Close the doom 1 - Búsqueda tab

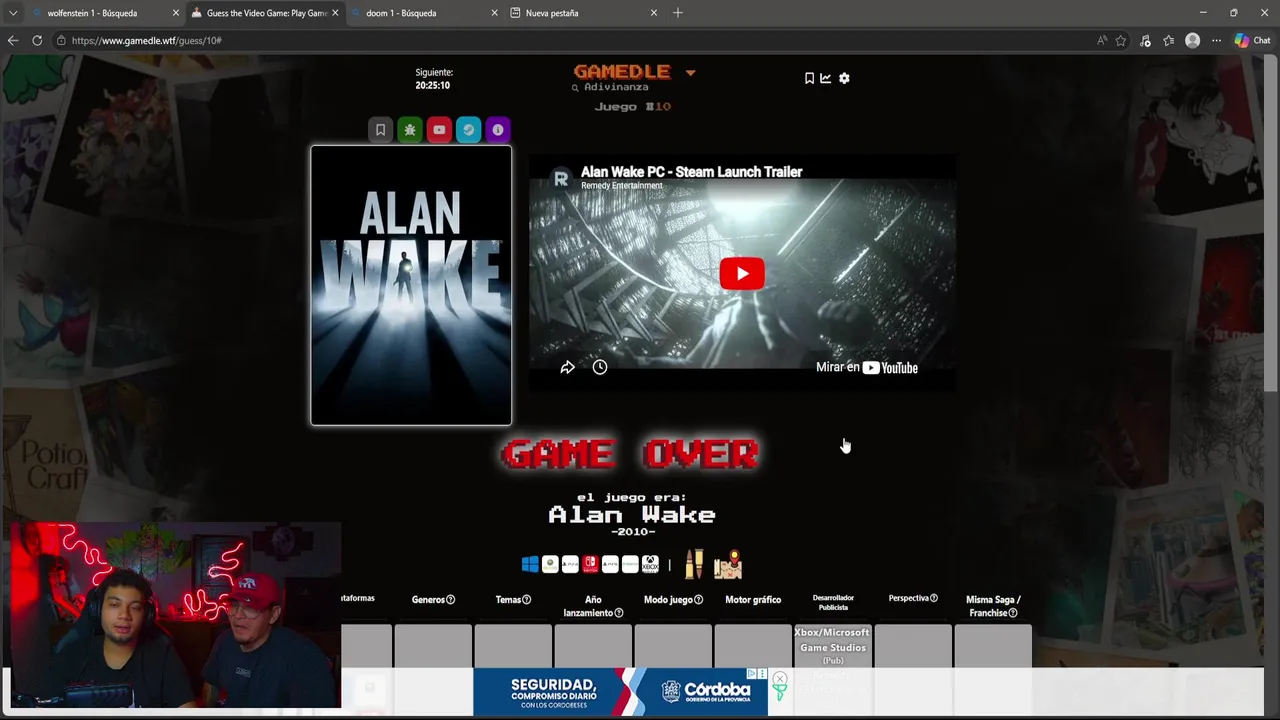[x=495, y=13]
